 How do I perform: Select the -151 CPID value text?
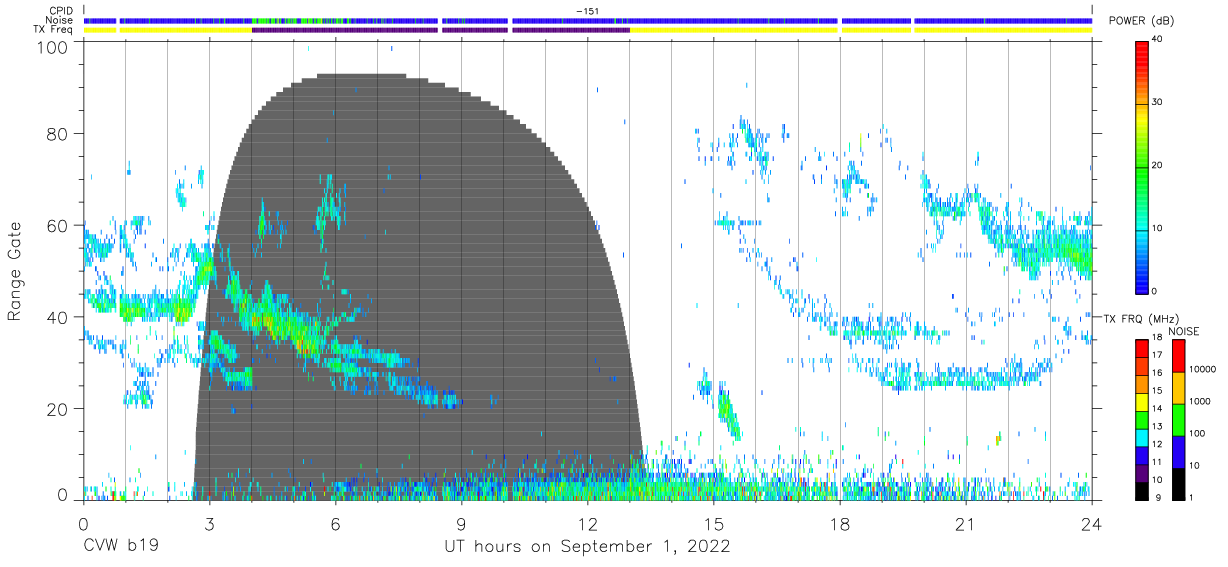[x=587, y=11]
